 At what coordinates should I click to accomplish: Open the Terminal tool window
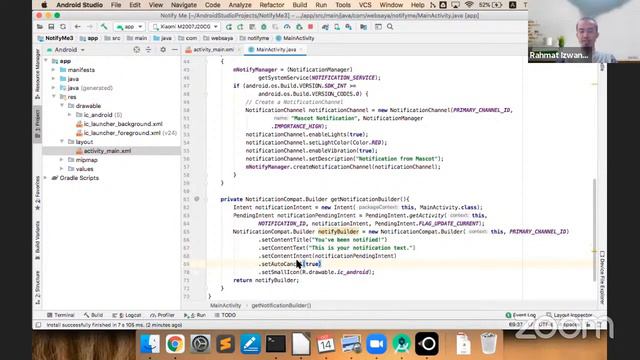coord(61,315)
